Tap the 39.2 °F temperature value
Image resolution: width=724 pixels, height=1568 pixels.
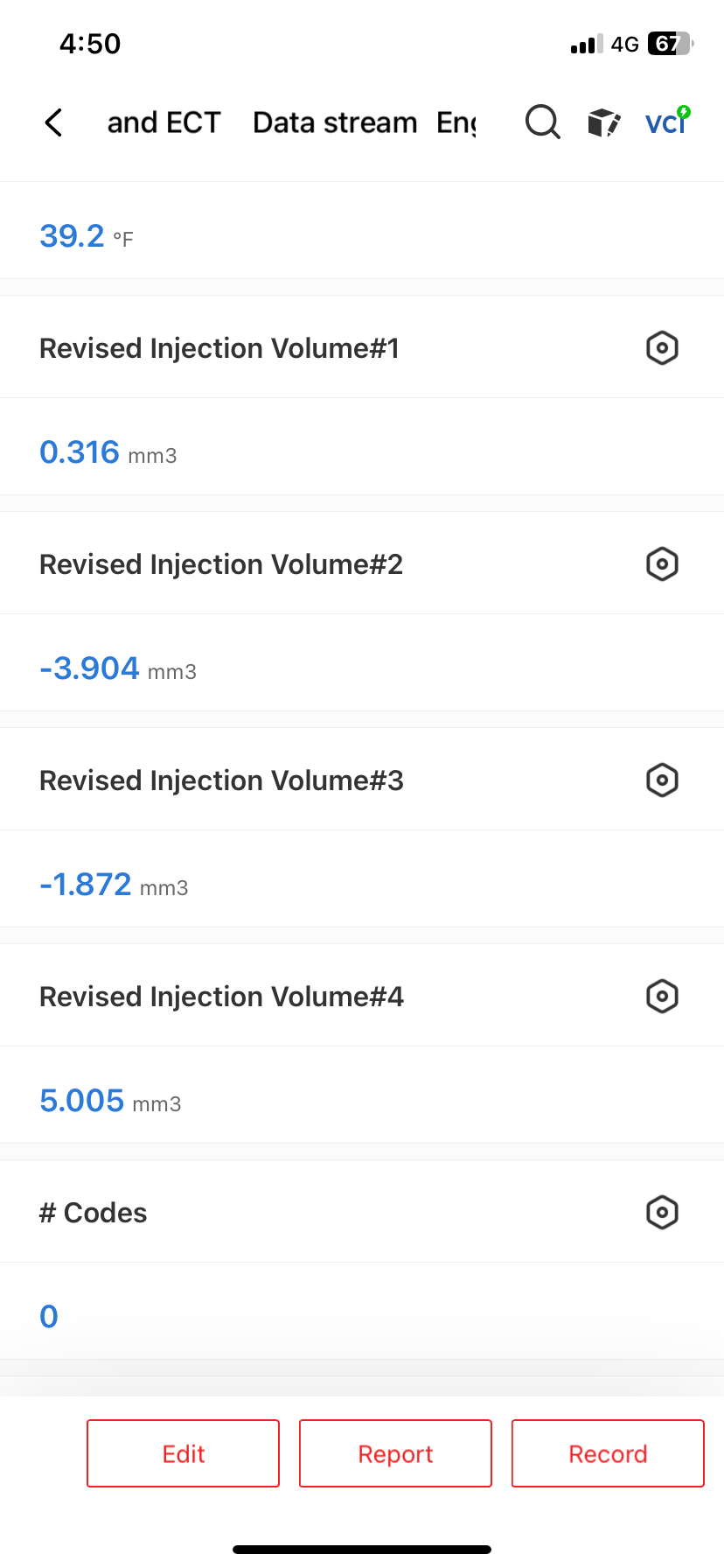pyautogui.click(x=86, y=236)
